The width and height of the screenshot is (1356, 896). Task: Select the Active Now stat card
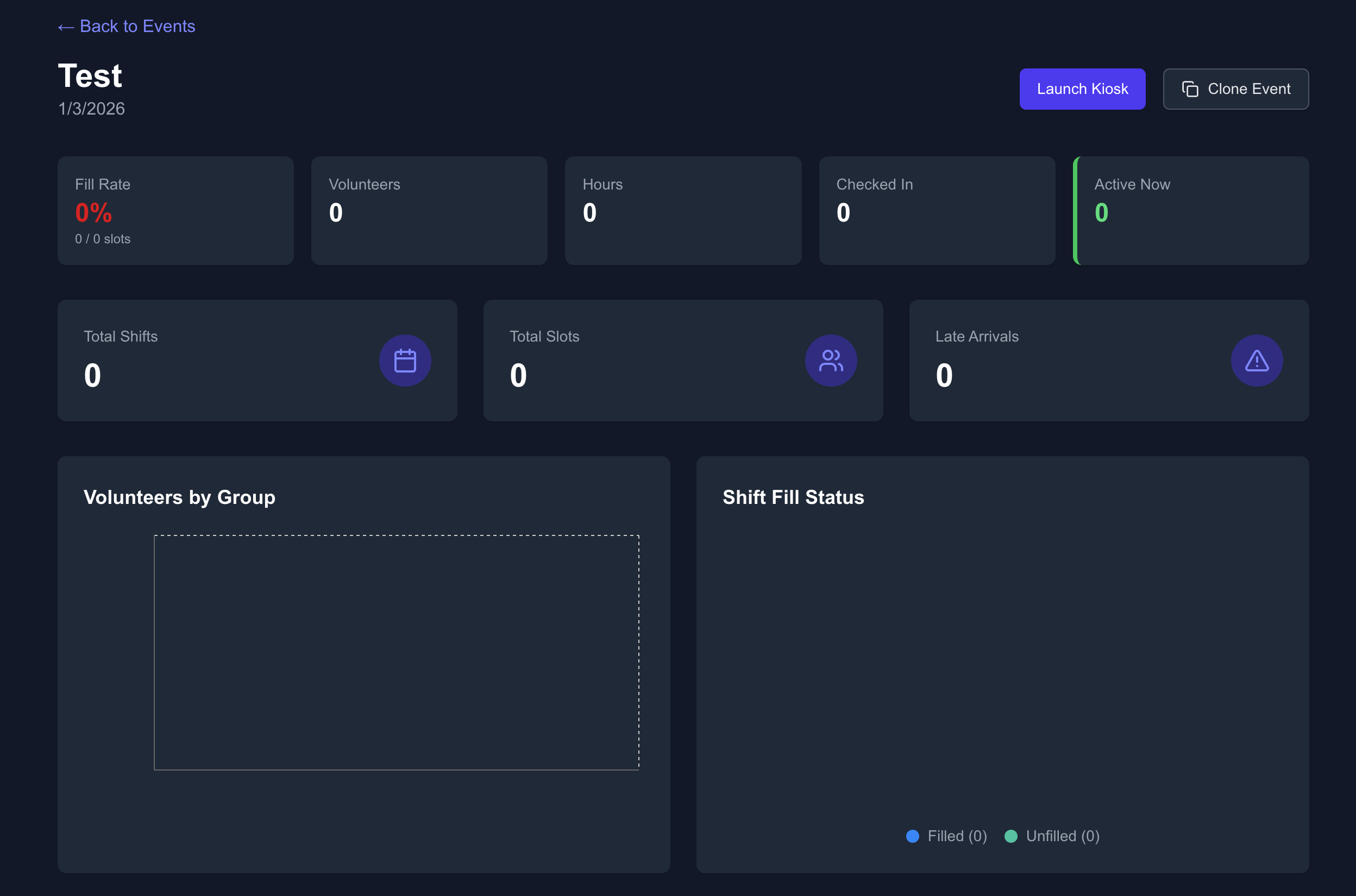pyautogui.click(x=1191, y=210)
